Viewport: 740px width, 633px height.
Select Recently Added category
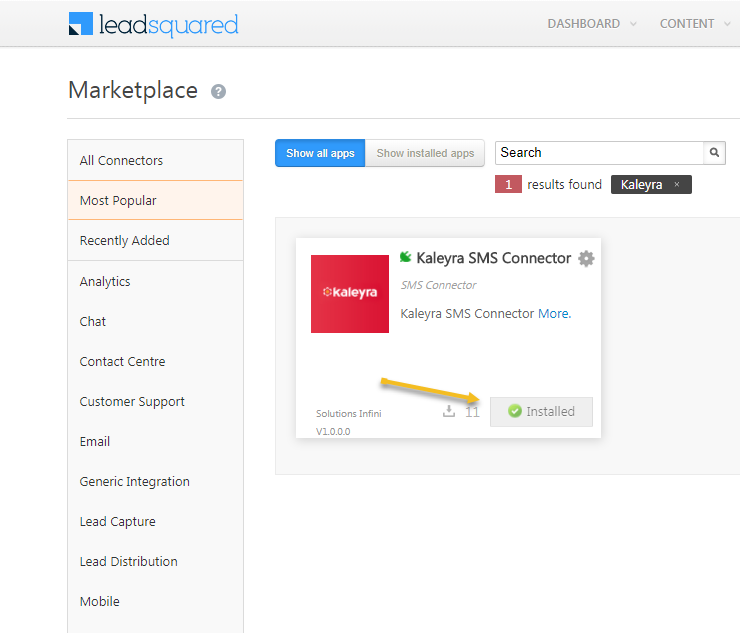click(155, 241)
